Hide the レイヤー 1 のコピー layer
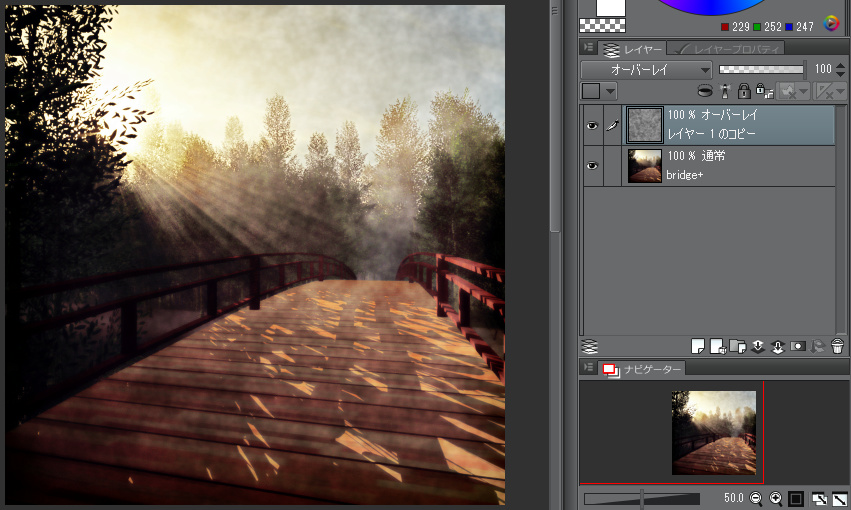 592,126
